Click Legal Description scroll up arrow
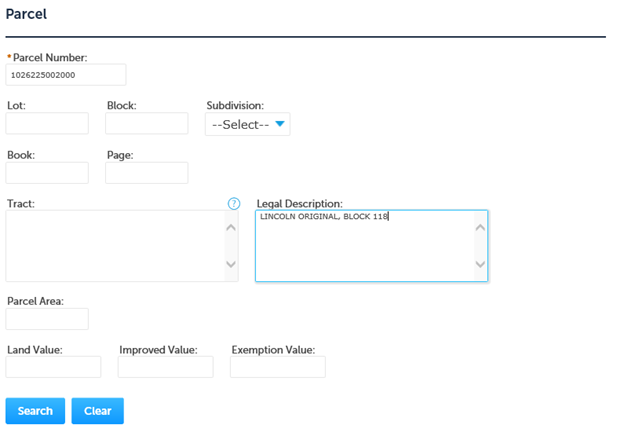 tap(480, 228)
